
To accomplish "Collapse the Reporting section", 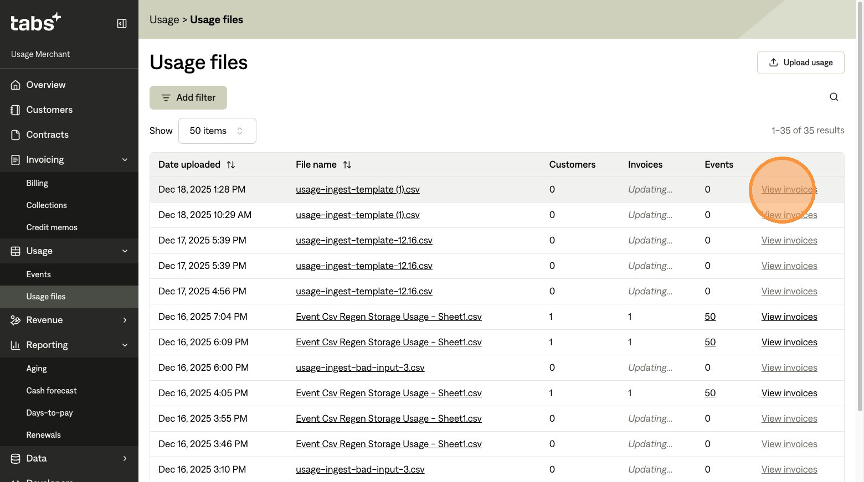I will pos(124,345).
